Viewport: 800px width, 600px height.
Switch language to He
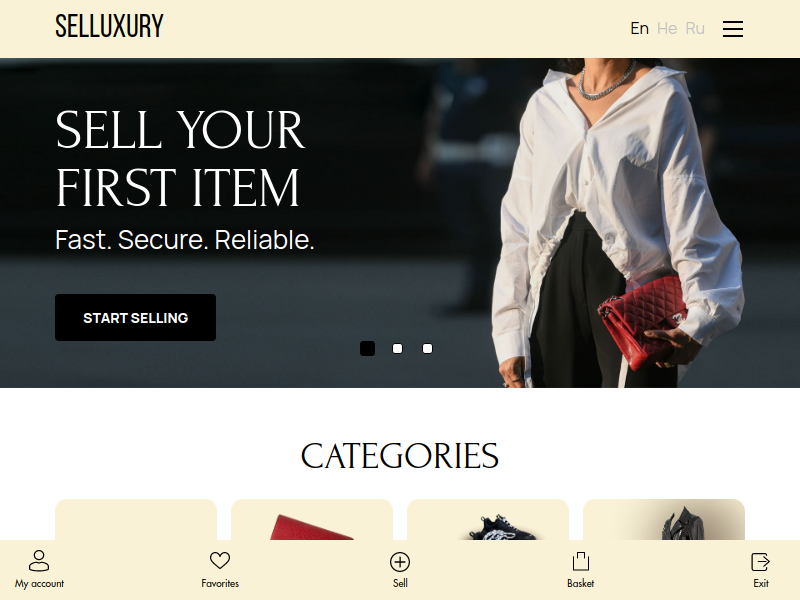coord(667,29)
